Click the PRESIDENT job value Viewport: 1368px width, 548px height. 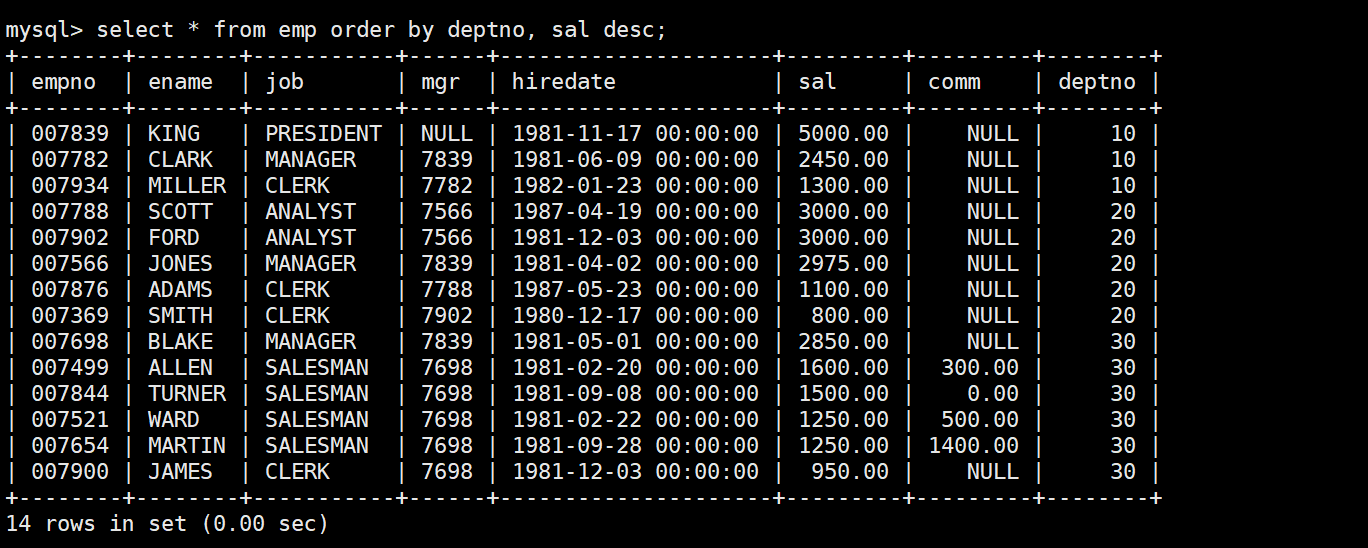[x=323, y=134]
